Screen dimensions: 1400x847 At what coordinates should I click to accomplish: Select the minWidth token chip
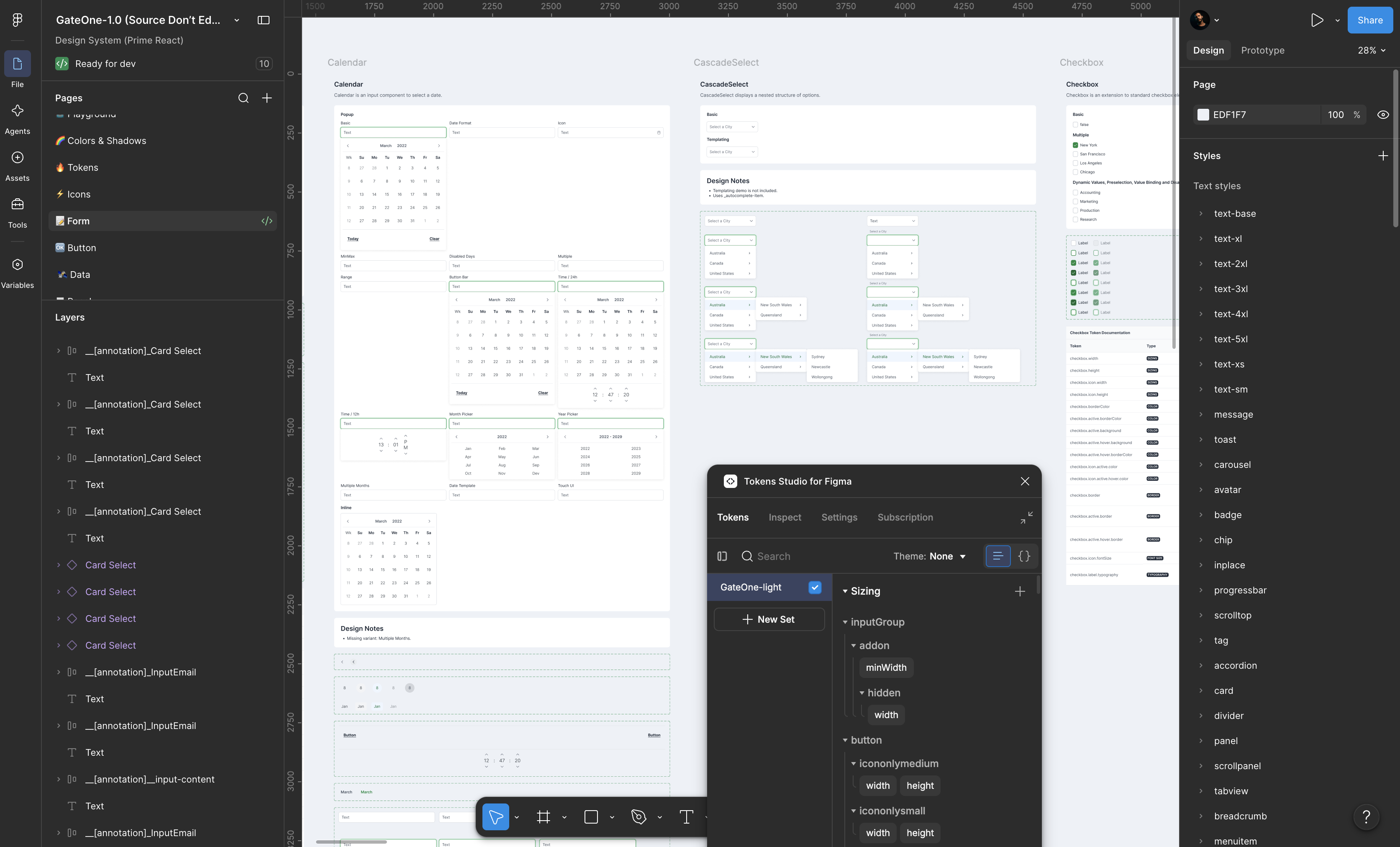[x=886, y=667]
